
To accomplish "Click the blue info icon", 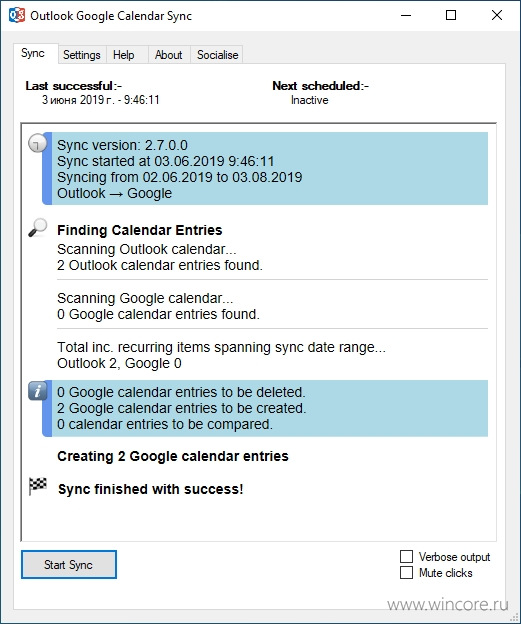I will (x=37, y=391).
